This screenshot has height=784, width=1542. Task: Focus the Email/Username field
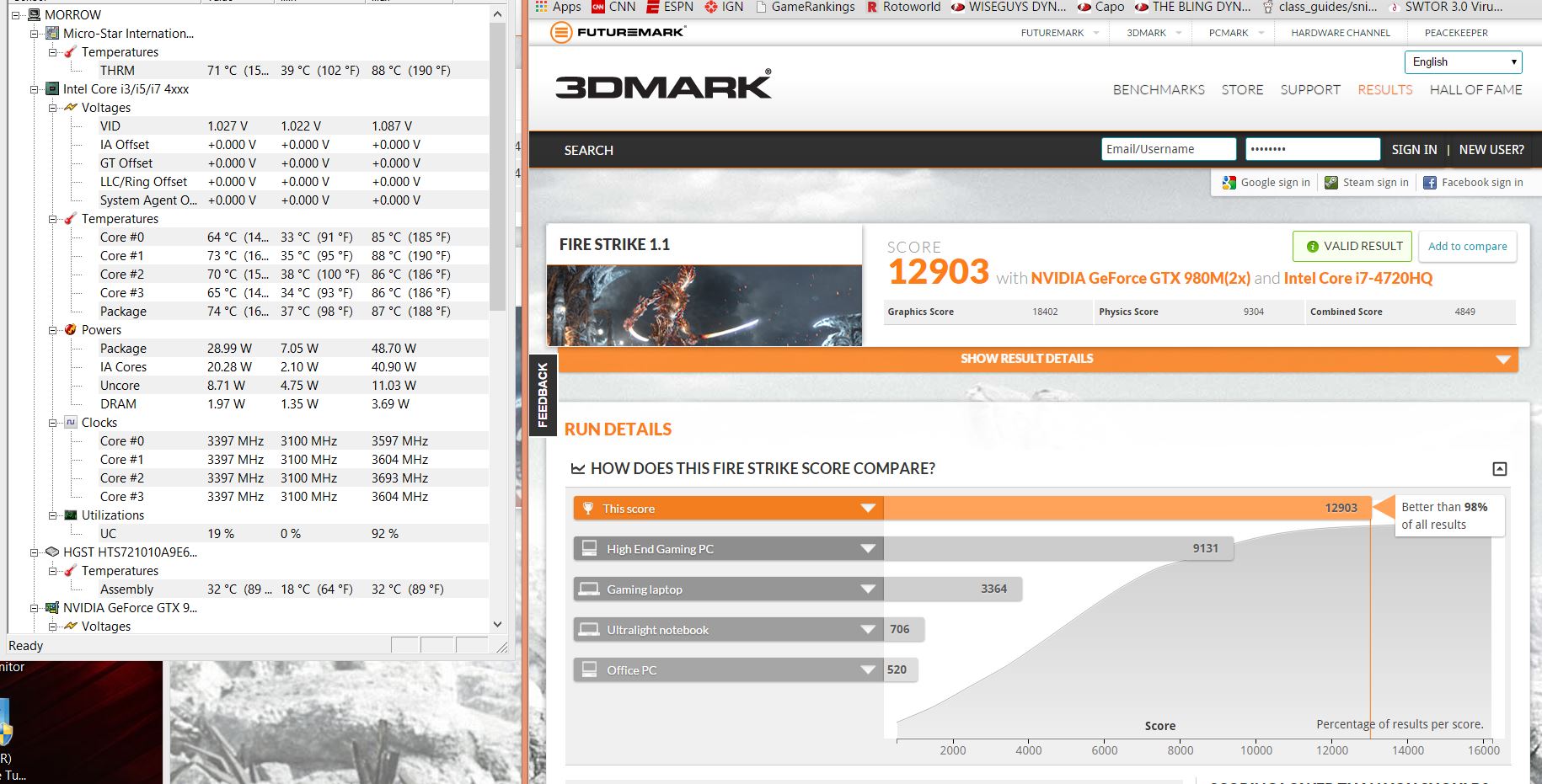coord(1168,149)
